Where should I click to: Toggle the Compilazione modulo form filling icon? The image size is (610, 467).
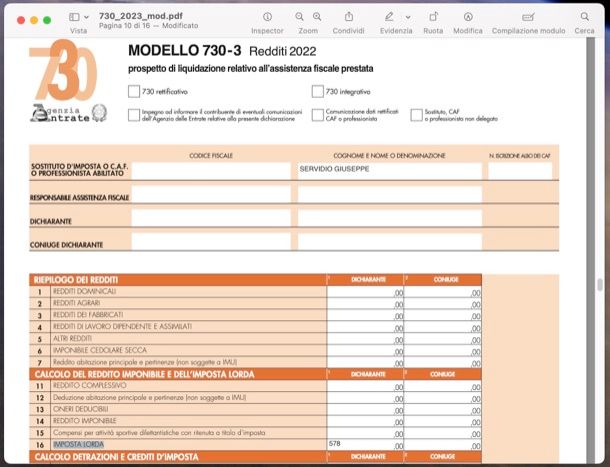click(x=528, y=17)
